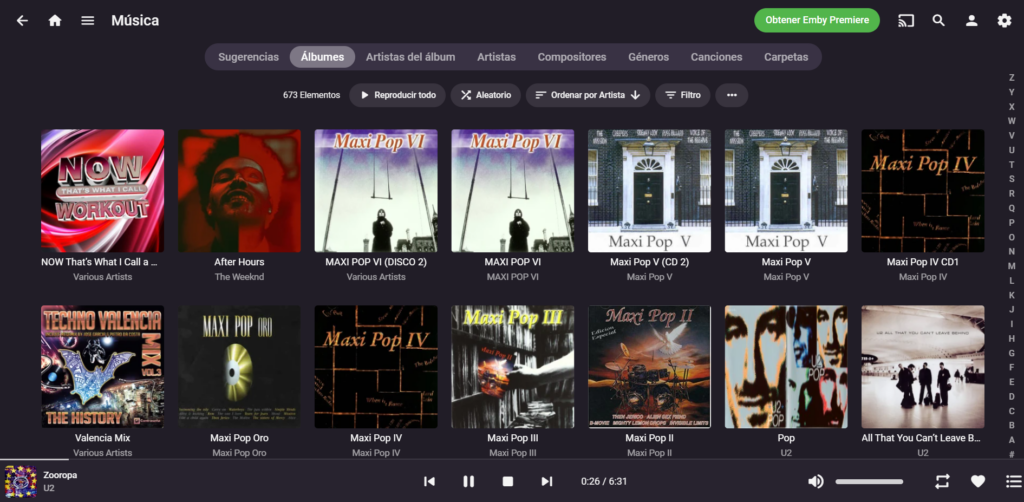Open the U2 Pop album cover
Image resolution: width=1024 pixels, height=502 pixels.
click(786, 367)
